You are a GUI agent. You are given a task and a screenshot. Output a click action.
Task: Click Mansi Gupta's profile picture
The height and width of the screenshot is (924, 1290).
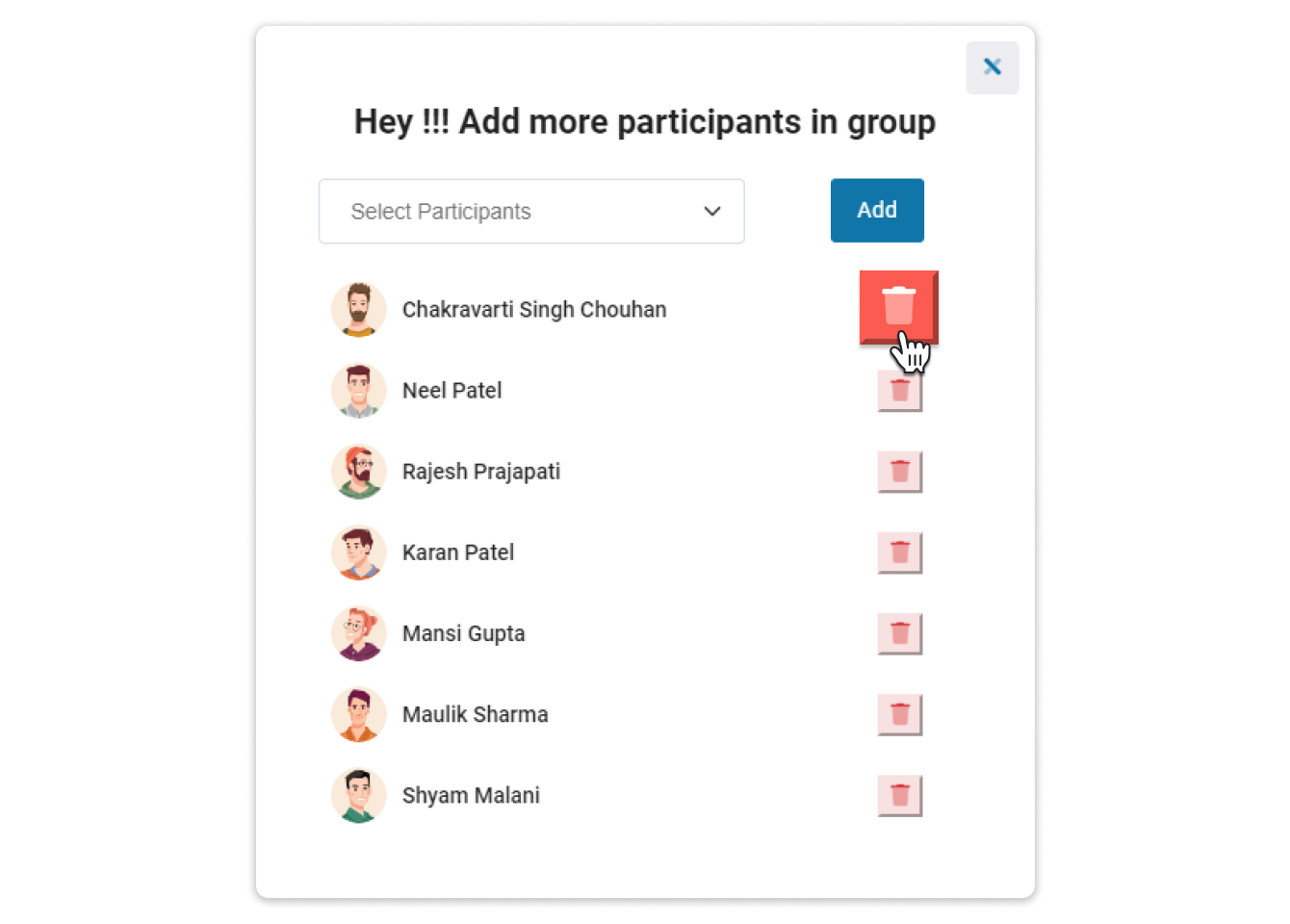pyautogui.click(x=359, y=633)
